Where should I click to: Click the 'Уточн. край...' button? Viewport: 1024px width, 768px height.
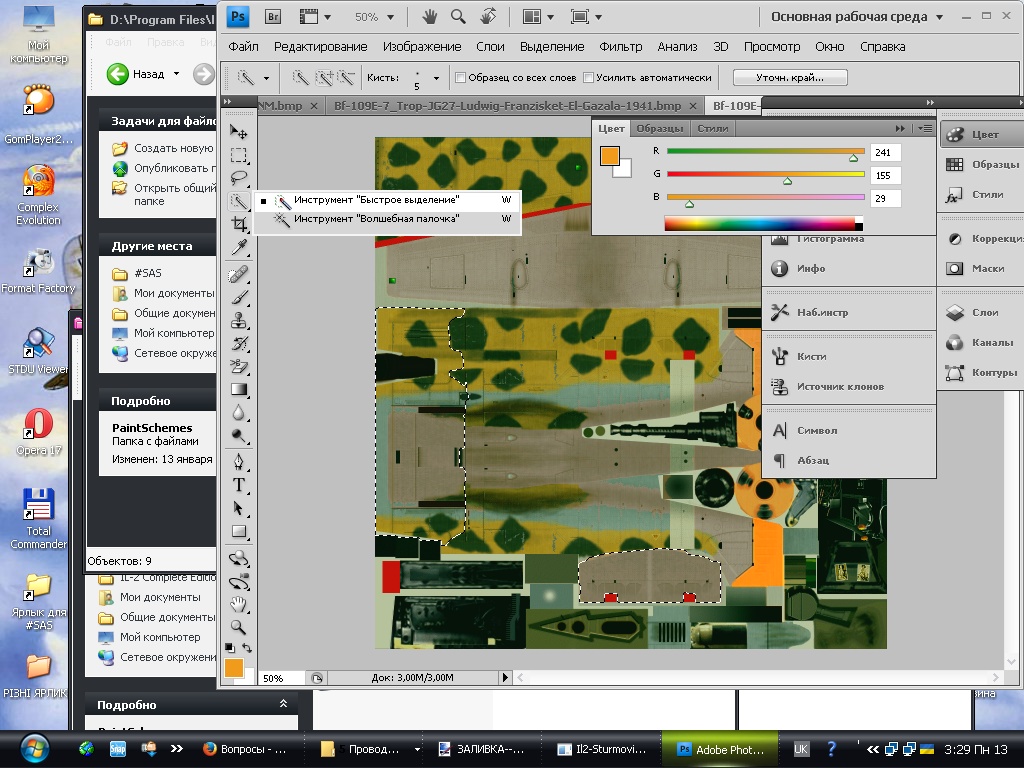pos(790,77)
